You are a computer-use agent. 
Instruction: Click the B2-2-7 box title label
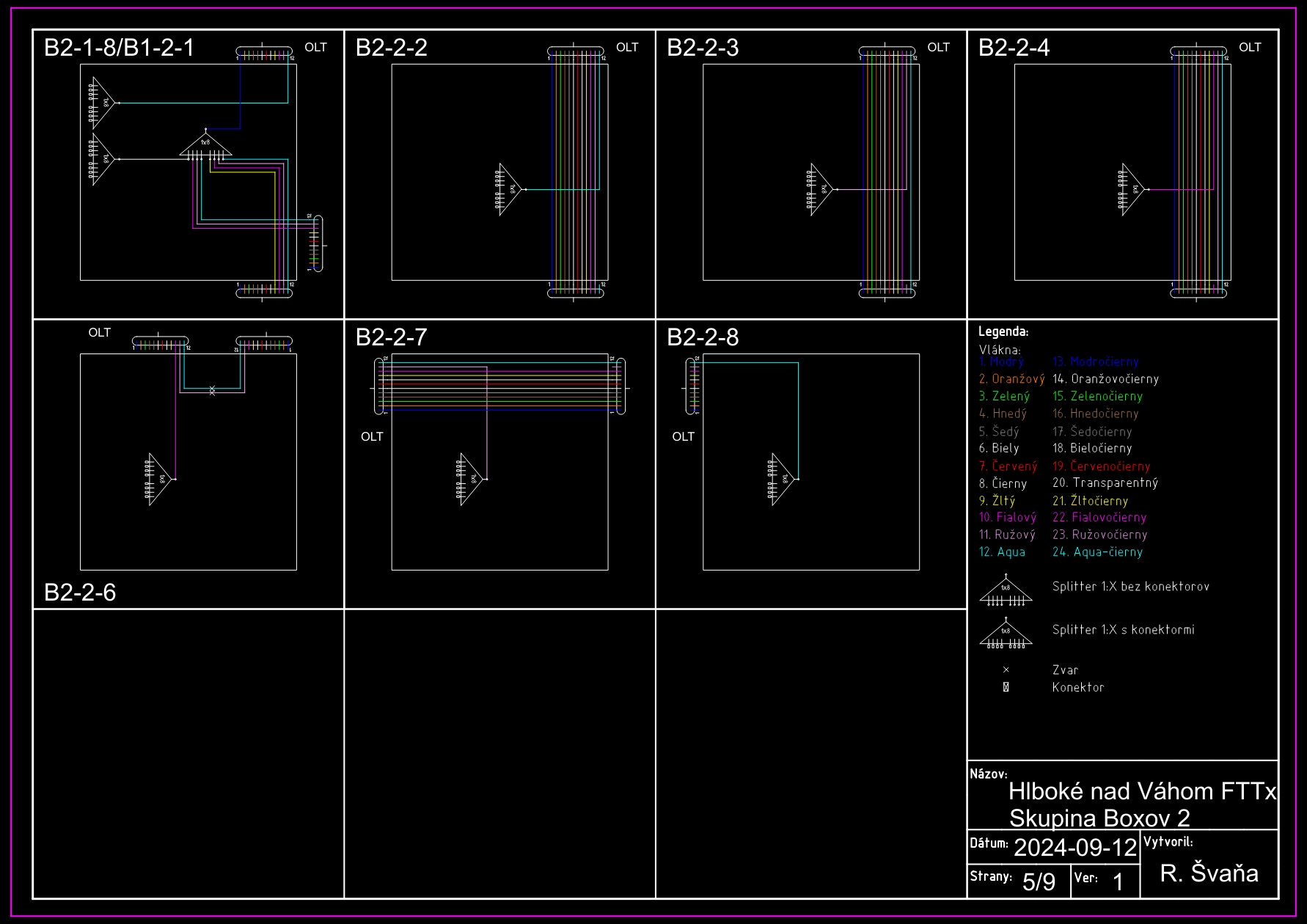click(391, 337)
